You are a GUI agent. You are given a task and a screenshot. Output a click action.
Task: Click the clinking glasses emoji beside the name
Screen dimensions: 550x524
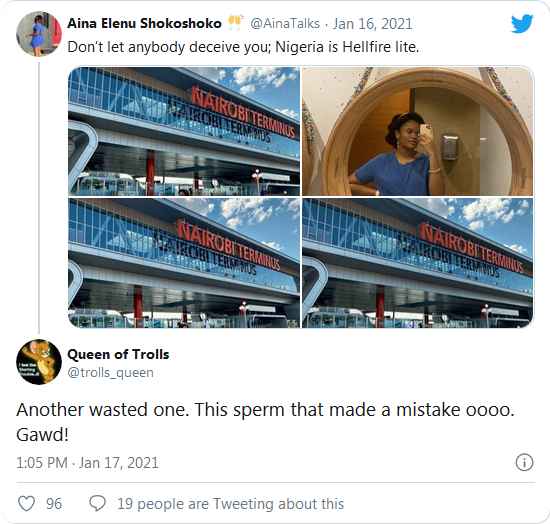pos(235,23)
